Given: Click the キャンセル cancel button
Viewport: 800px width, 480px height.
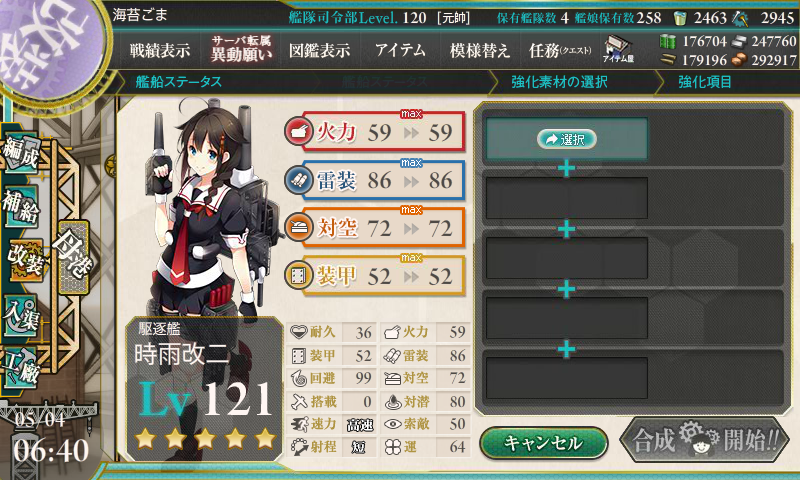Looking at the screenshot, I should coord(543,443).
